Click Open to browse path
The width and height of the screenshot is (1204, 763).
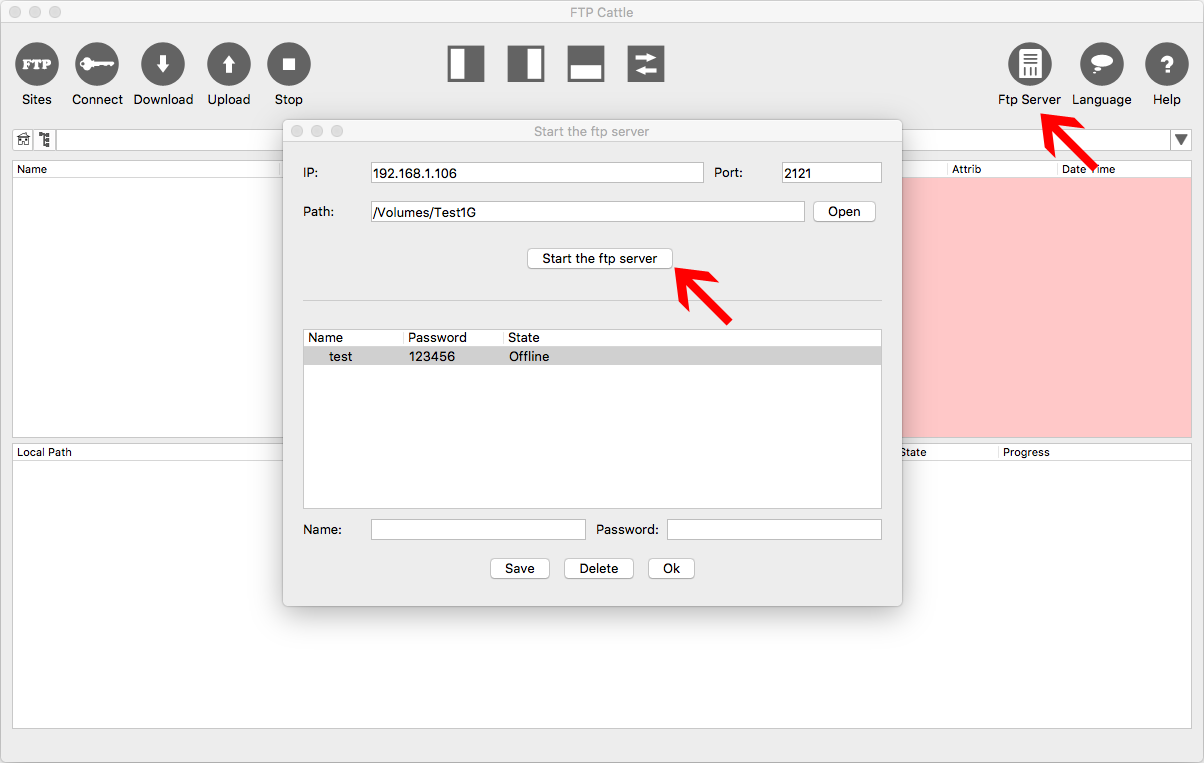coord(844,212)
